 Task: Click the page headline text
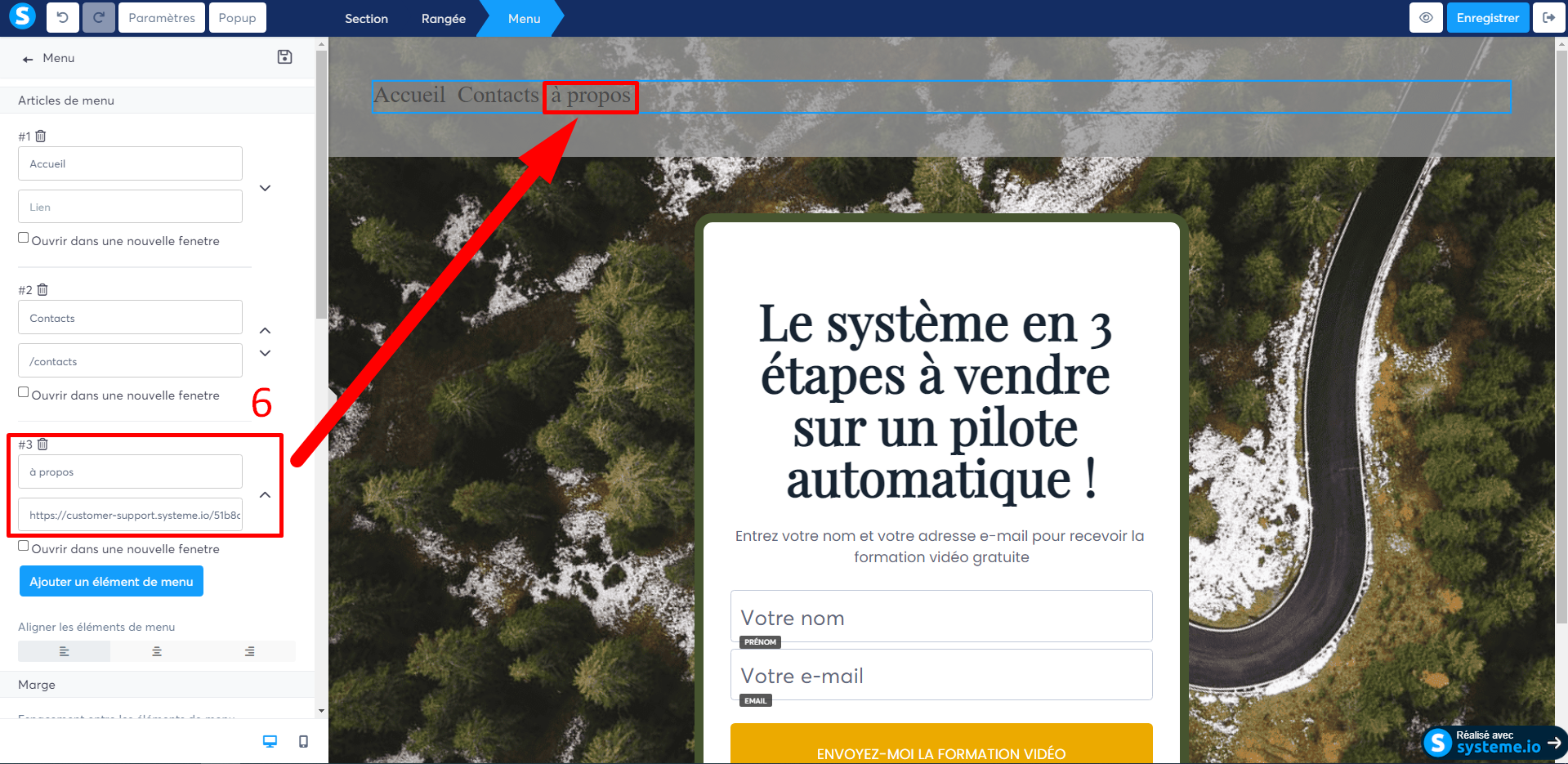coord(936,400)
